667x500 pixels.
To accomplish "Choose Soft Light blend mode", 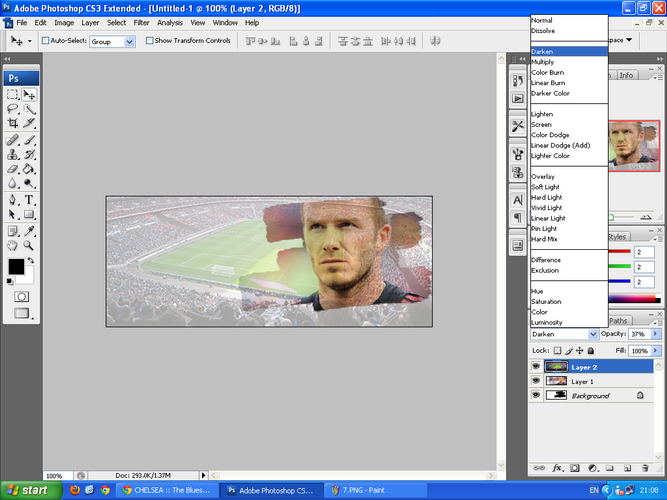I will pos(545,187).
